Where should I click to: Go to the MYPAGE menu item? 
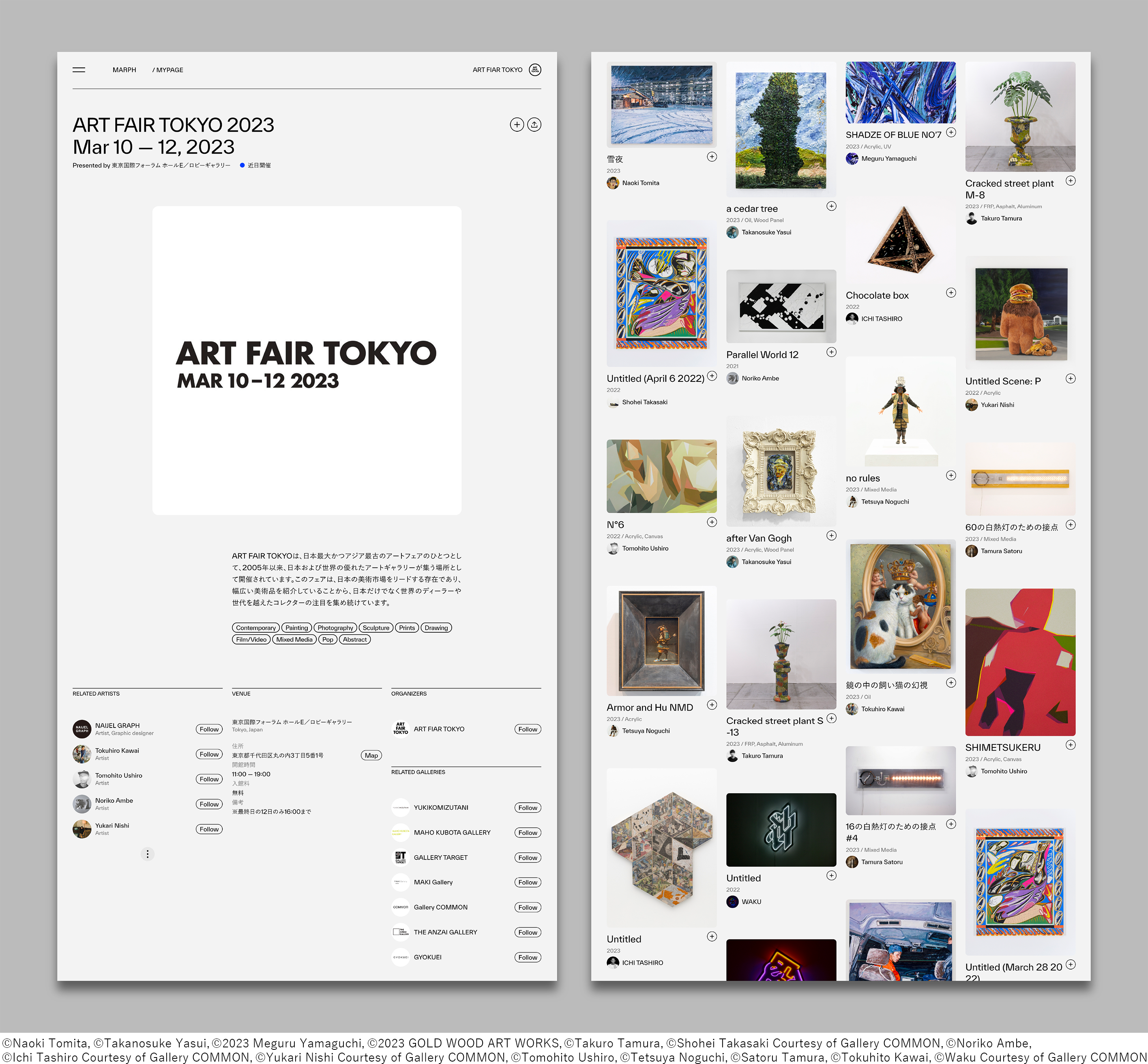(168, 70)
